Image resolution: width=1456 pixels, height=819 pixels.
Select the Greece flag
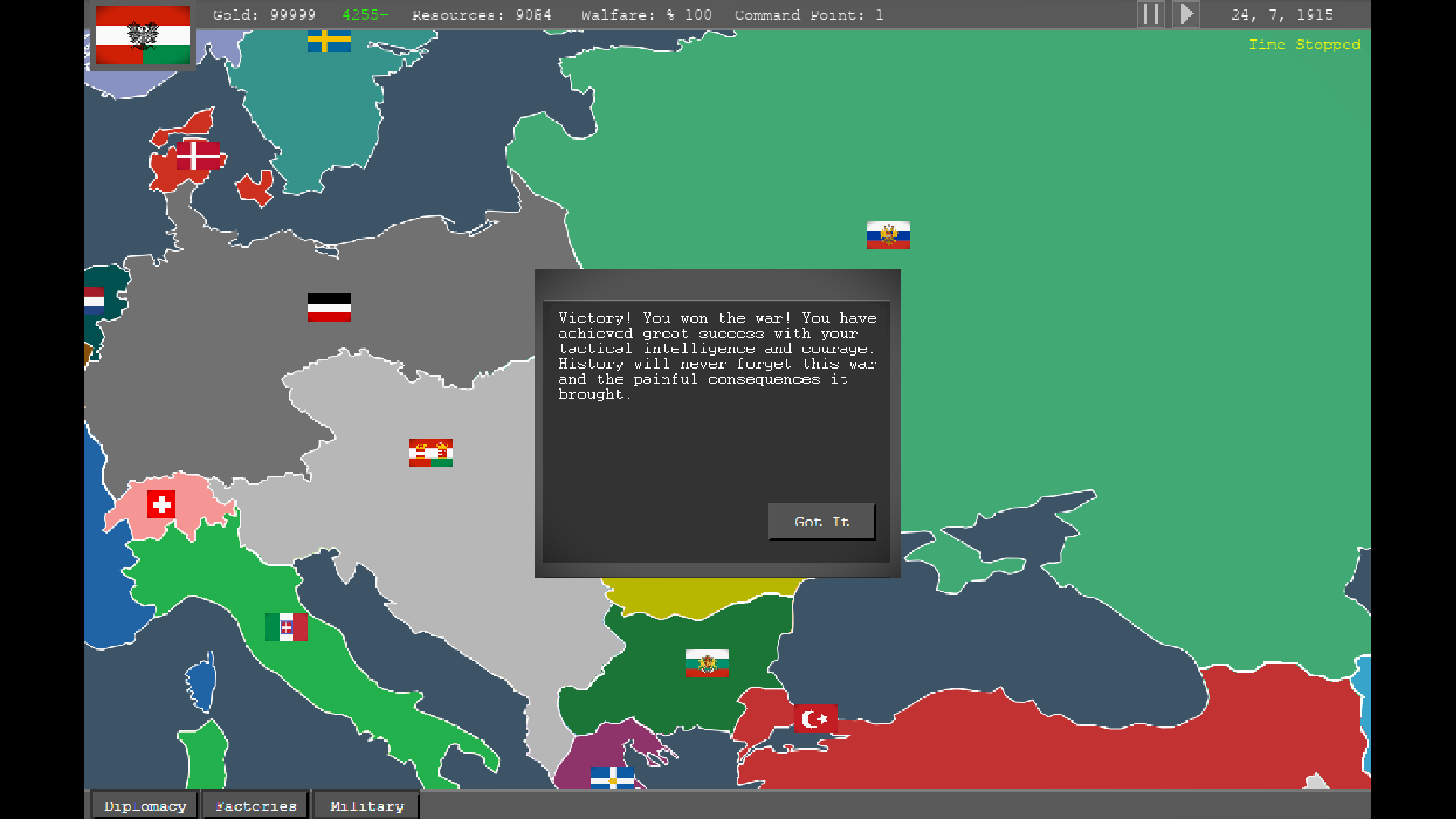coord(612,778)
